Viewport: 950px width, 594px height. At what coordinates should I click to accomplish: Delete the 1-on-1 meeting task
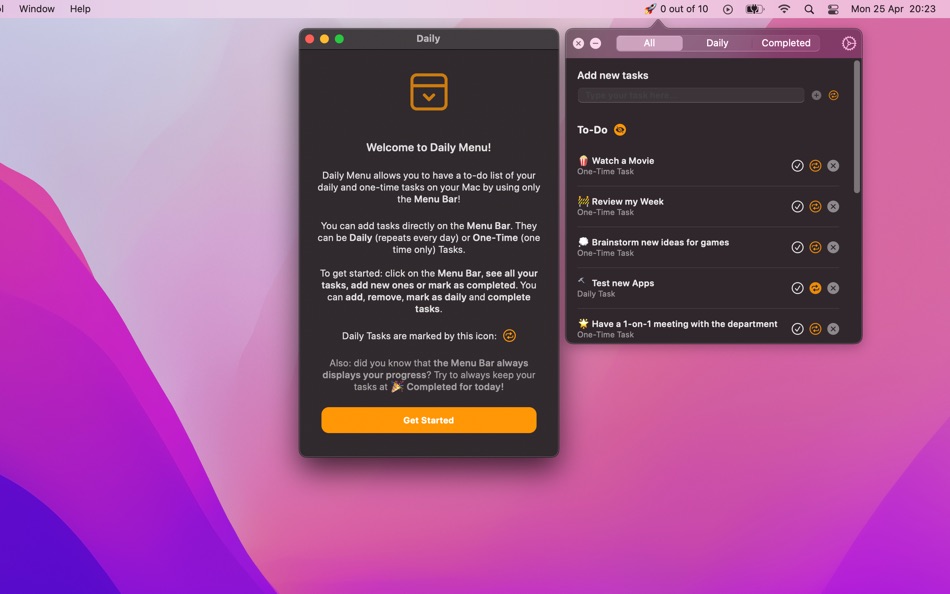pyautogui.click(x=833, y=329)
